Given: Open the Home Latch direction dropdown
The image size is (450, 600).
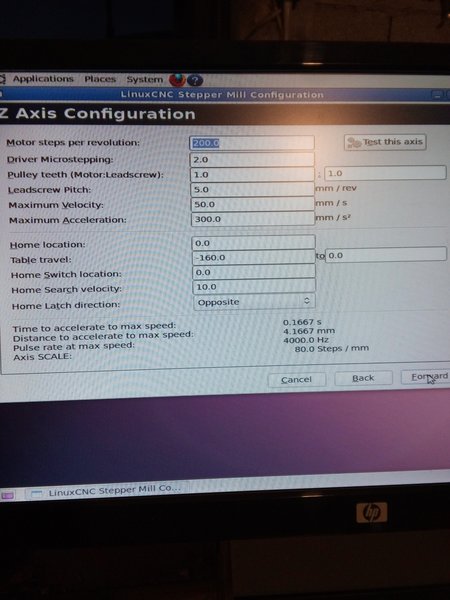Looking at the screenshot, I should point(254,302).
